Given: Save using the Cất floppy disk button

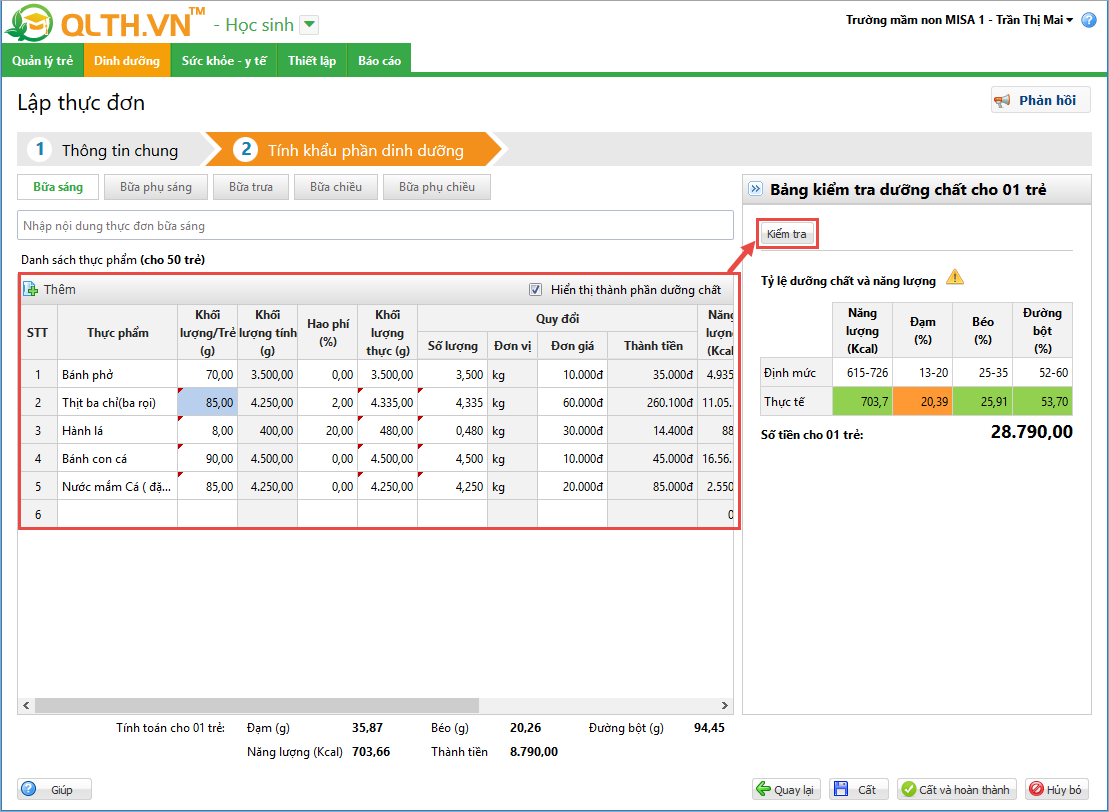Looking at the screenshot, I should tap(855, 789).
